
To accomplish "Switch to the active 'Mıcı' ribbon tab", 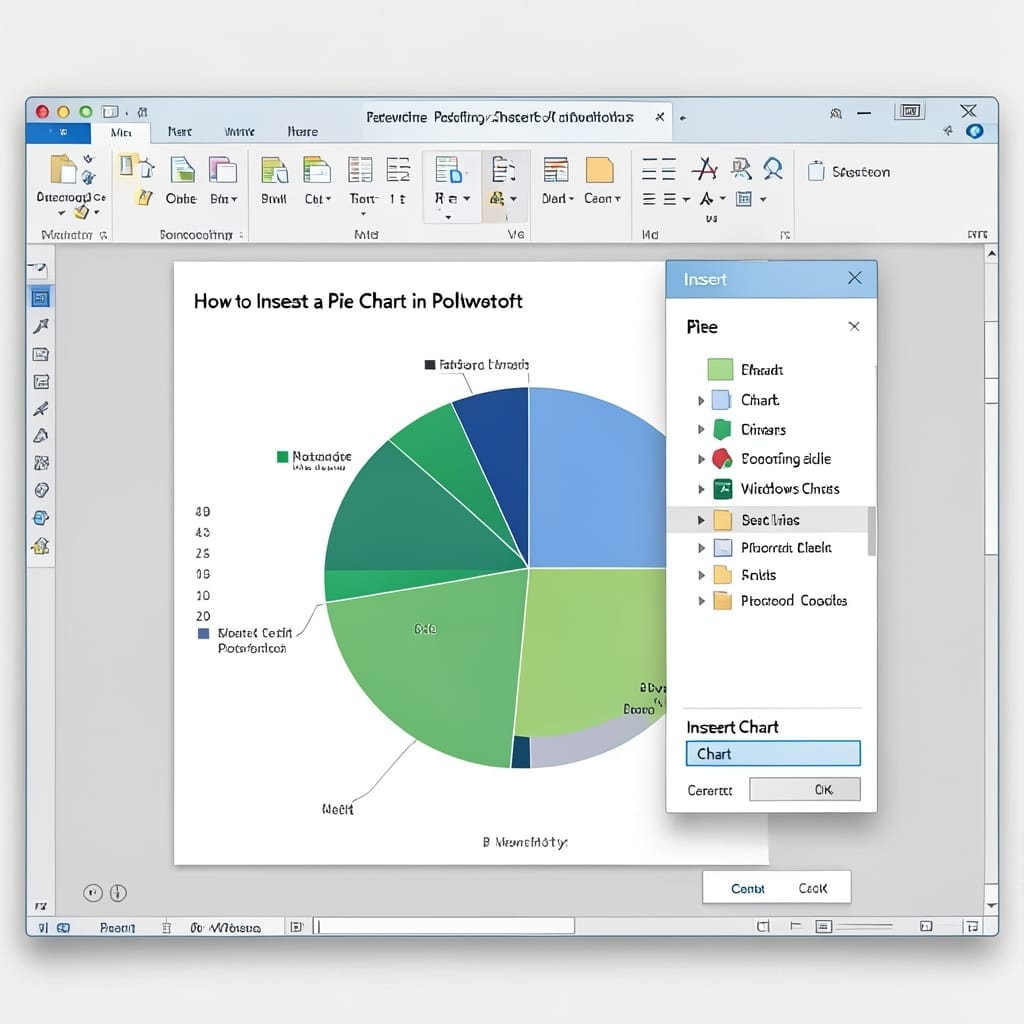I will pyautogui.click(x=121, y=132).
